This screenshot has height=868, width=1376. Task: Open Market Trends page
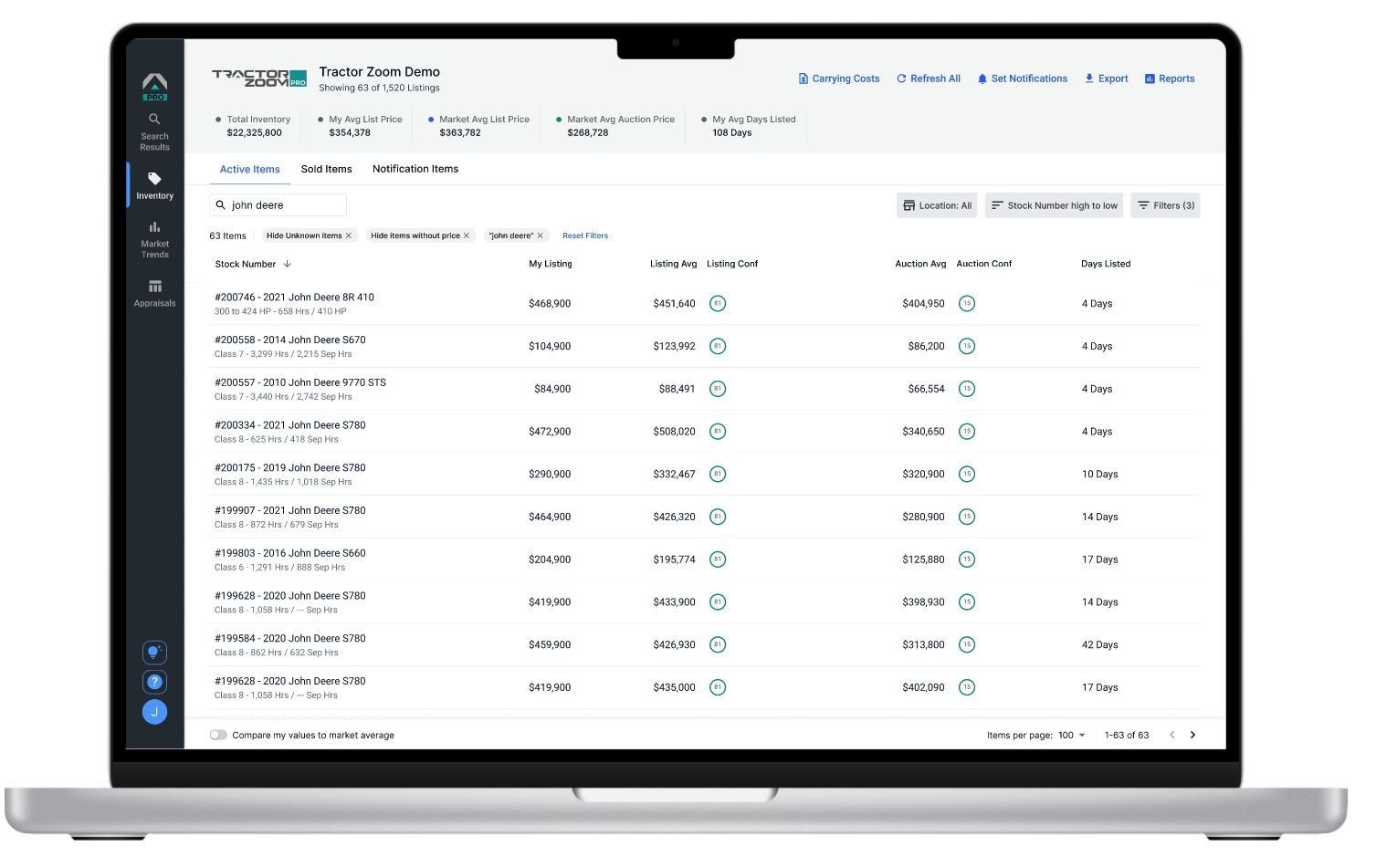[154, 239]
